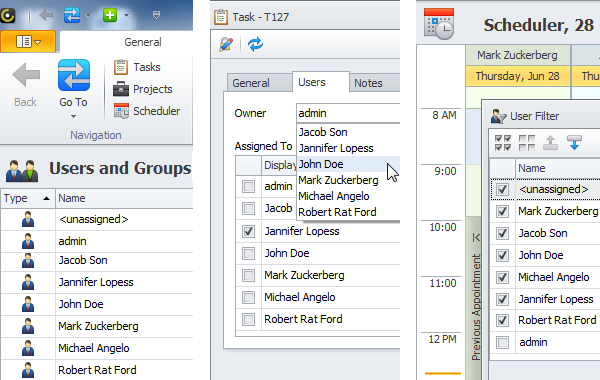Click the User Filter panel icon

coord(499,116)
